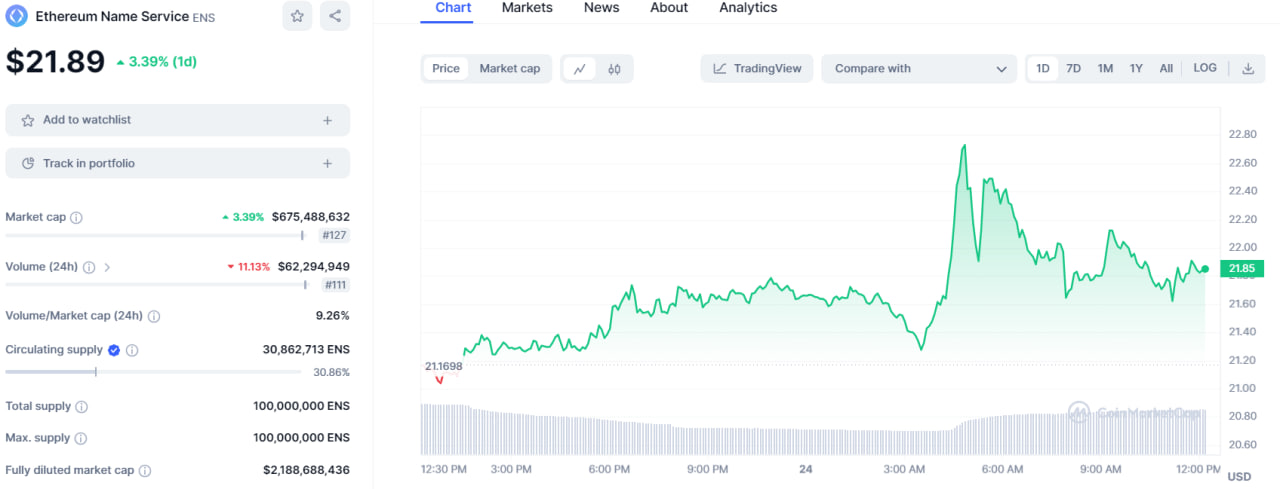The width and height of the screenshot is (1280, 489).
Task: Open Total supply info icon
Action: click(82, 407)
